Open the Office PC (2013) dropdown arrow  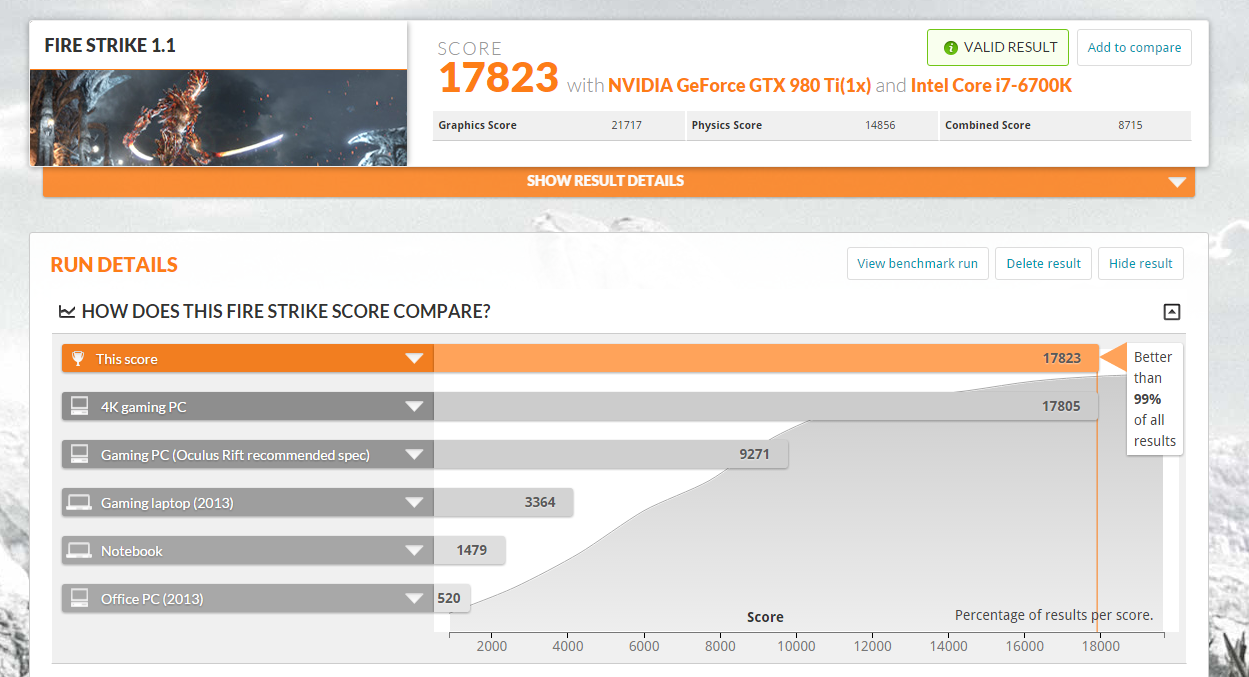click(414, 599)
